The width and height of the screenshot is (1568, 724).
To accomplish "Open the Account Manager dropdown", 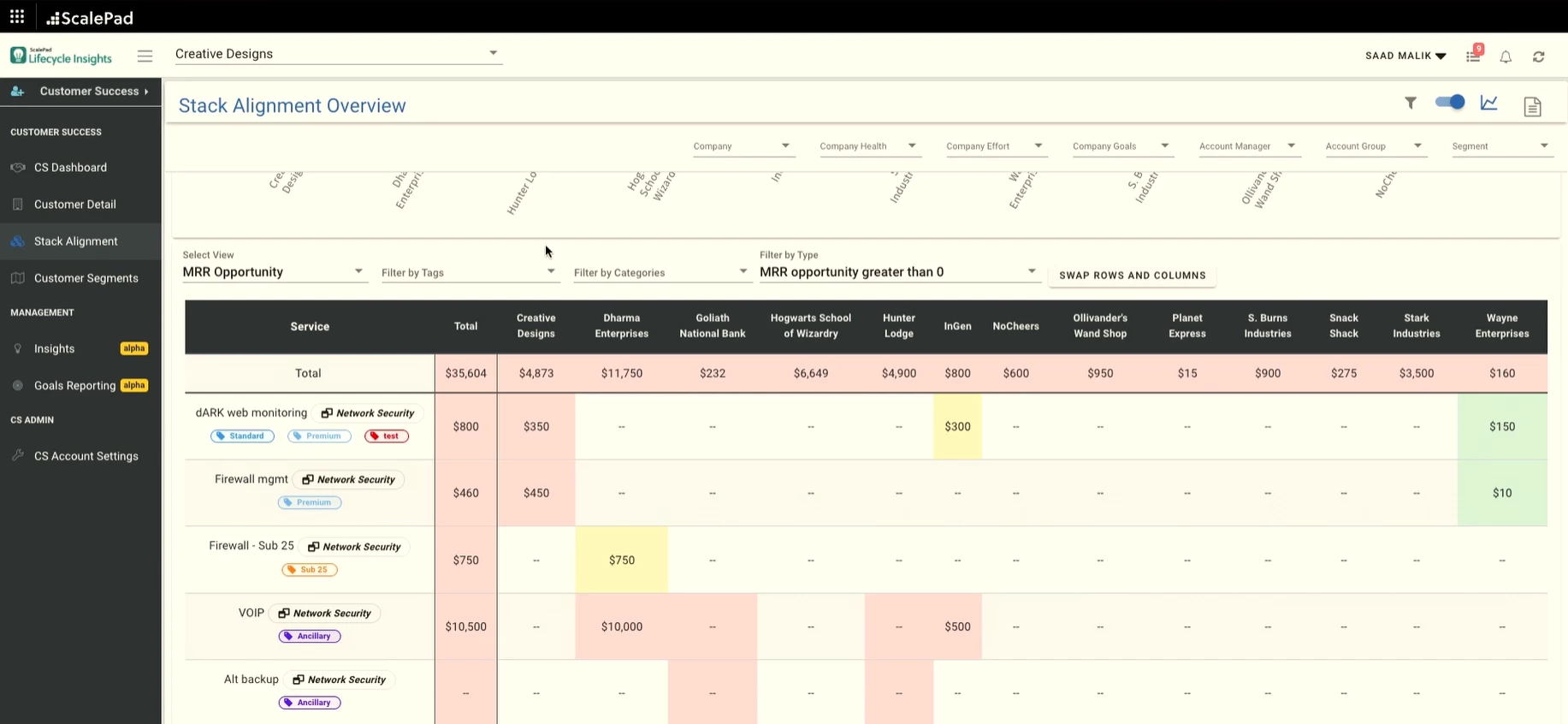I will click(x=1248, y=146).
